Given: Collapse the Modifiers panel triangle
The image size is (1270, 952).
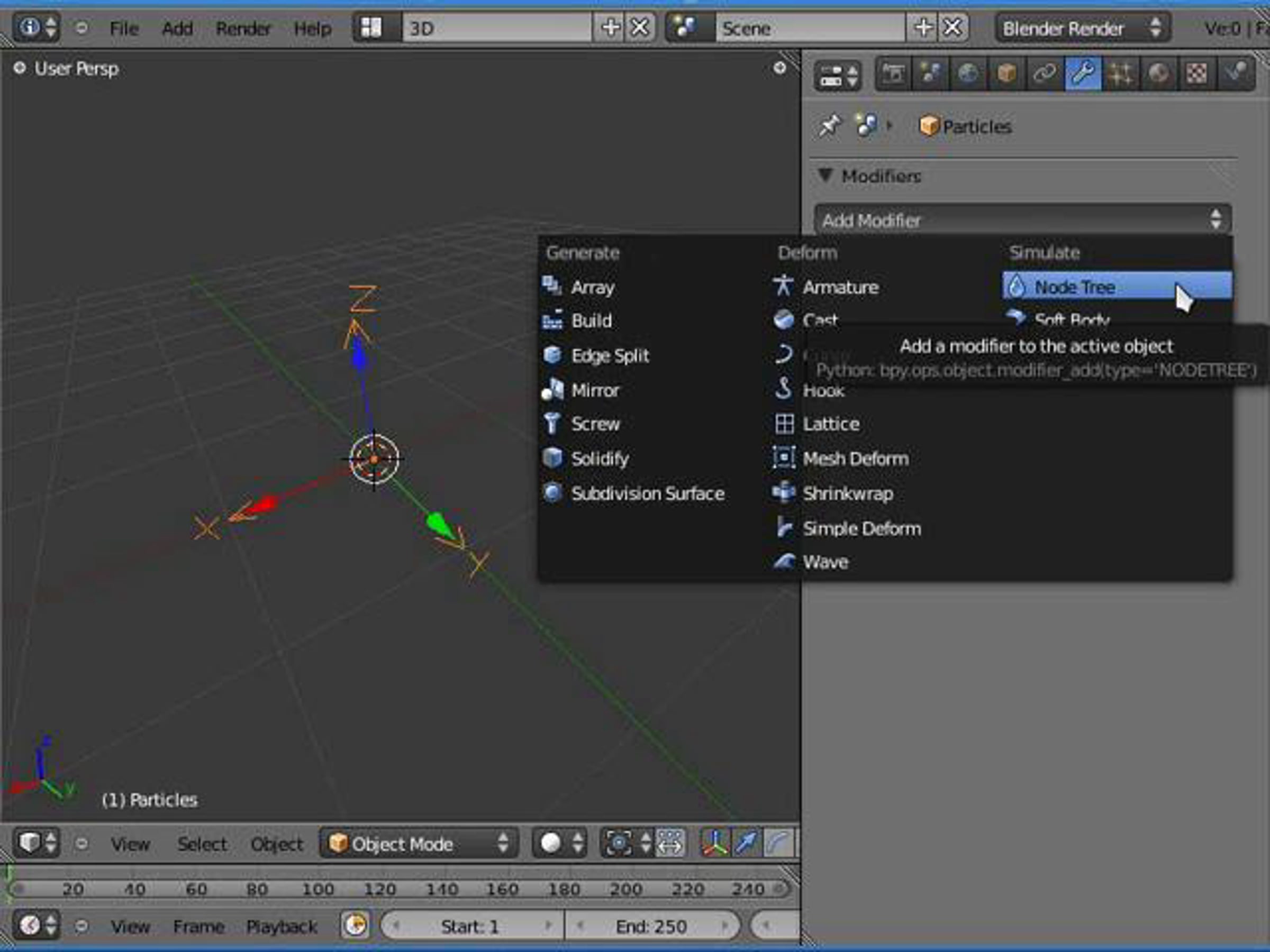Looking at the screenshot, I should 825,175.
